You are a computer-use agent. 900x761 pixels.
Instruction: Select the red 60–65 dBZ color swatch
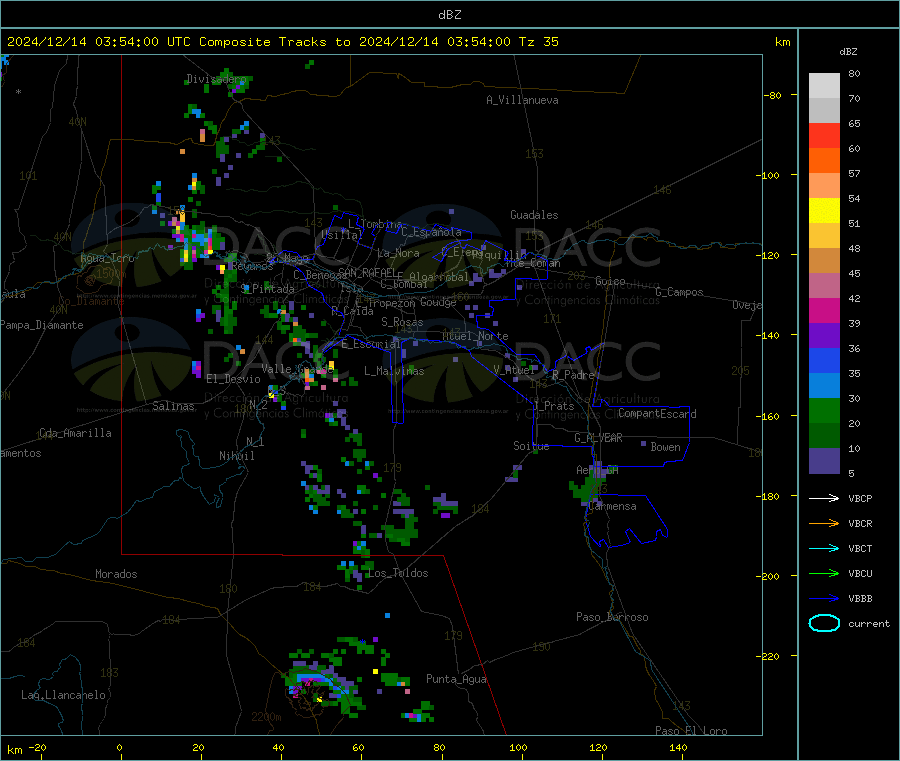[824, 135]
